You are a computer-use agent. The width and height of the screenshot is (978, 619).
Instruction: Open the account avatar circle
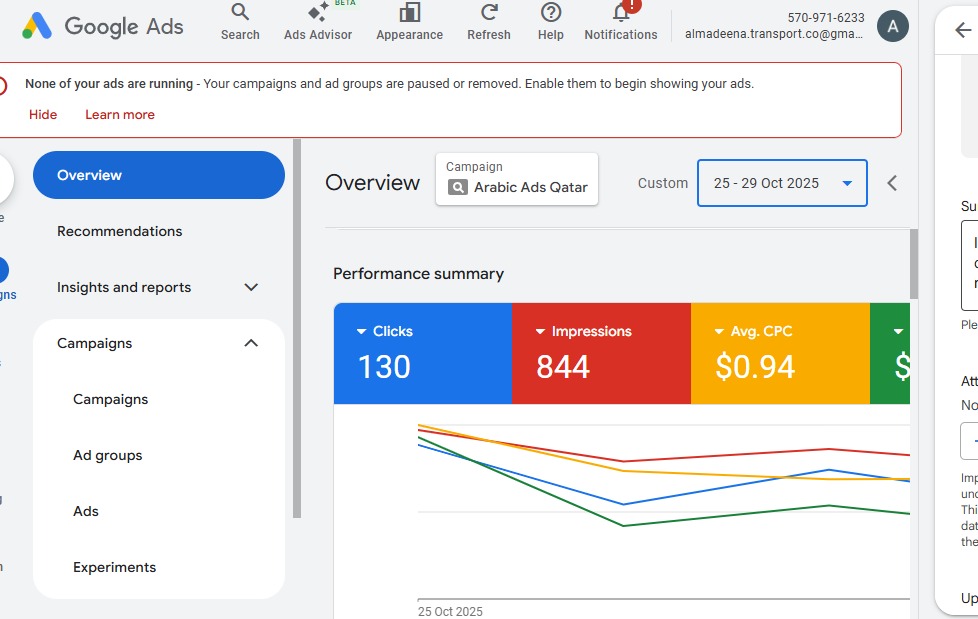pos(891,26)
